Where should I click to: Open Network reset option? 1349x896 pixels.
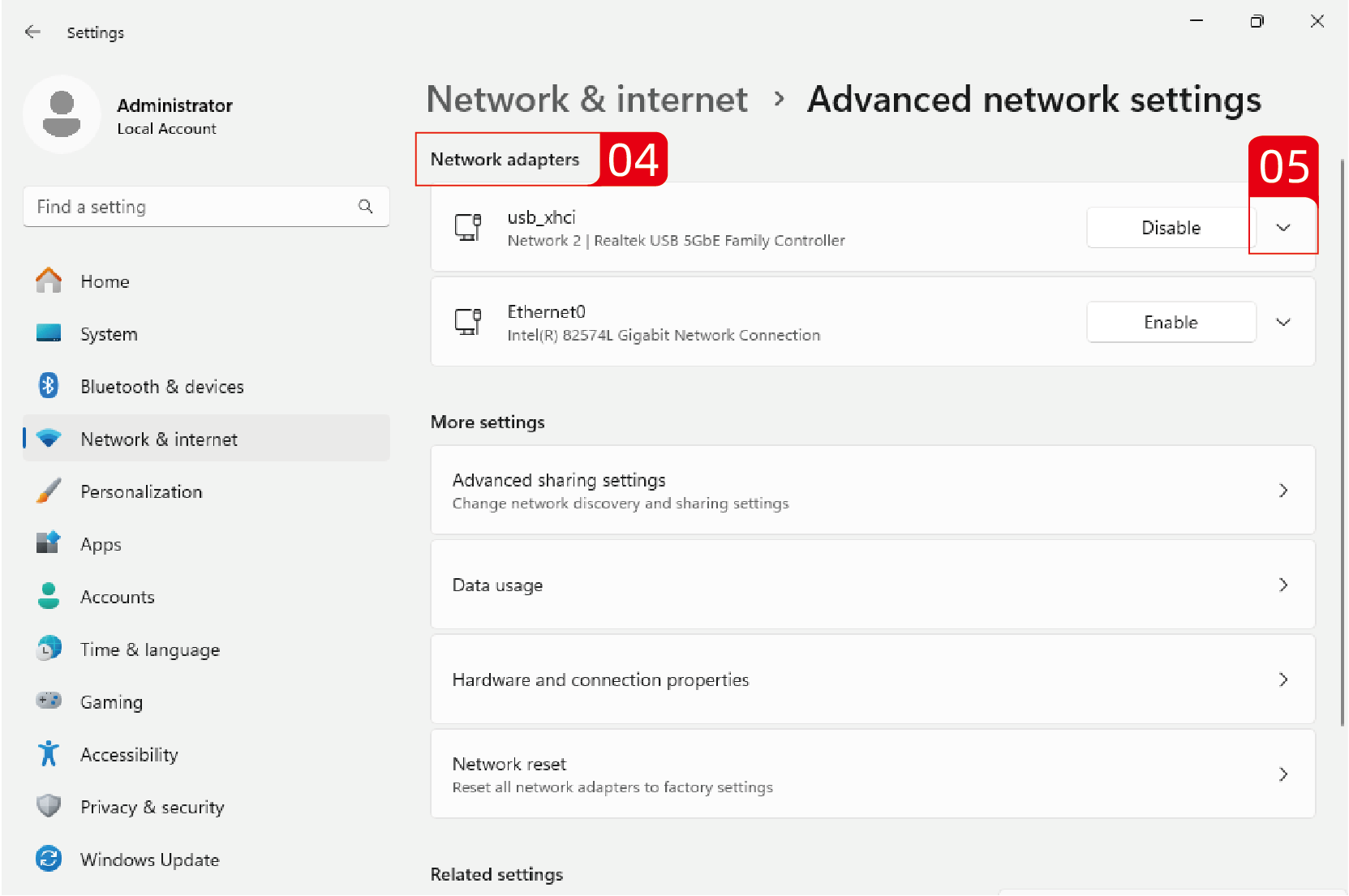coord(872,774)
